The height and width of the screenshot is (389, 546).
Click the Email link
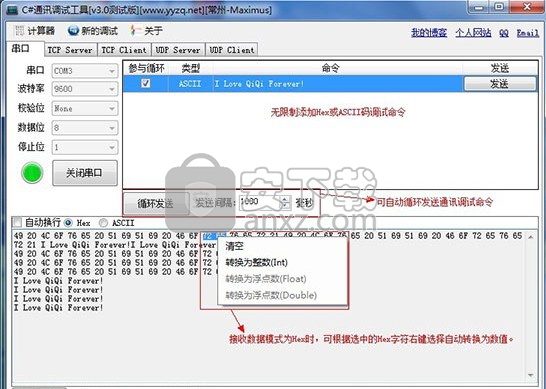pyautogui.click(x=528, y=33)
